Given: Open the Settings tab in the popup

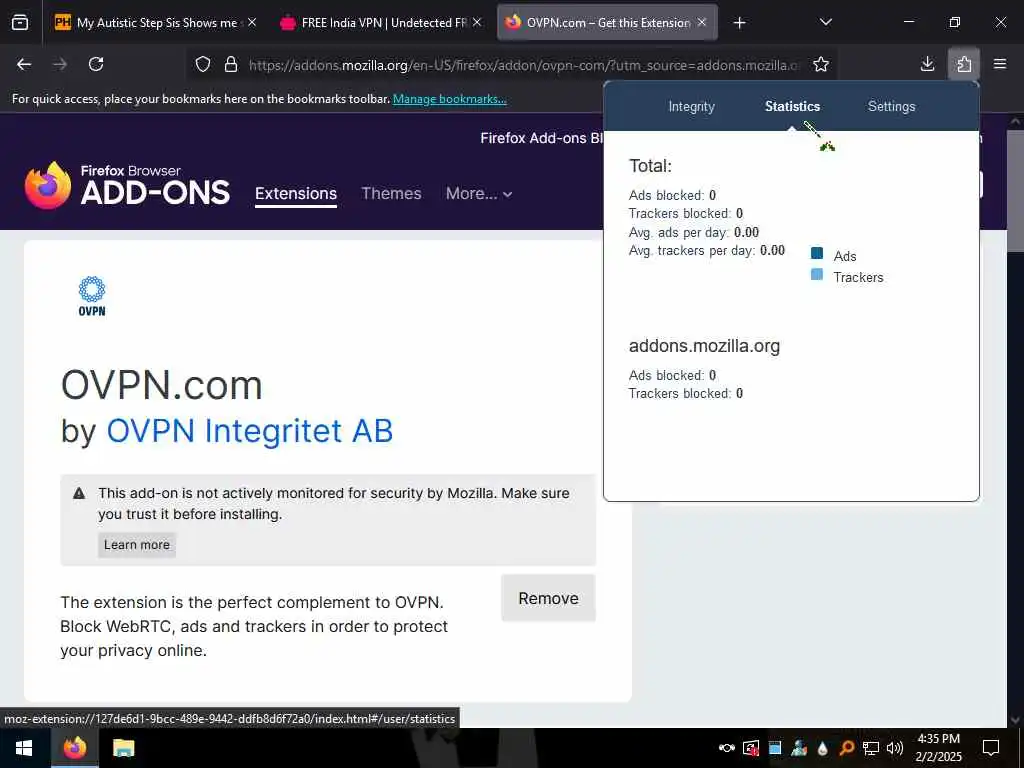Looking at the screenshot, I should 891,106.
